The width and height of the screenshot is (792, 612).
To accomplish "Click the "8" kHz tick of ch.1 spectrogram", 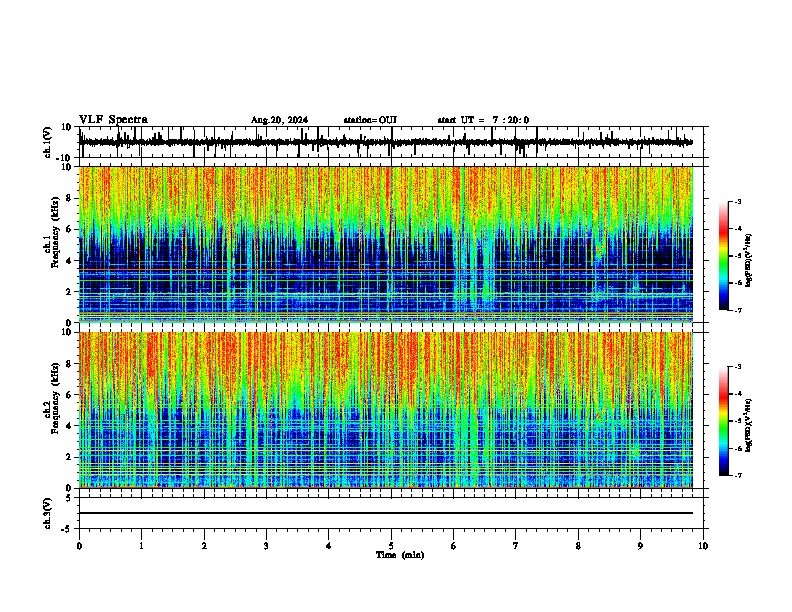I will tap(70, 198).
